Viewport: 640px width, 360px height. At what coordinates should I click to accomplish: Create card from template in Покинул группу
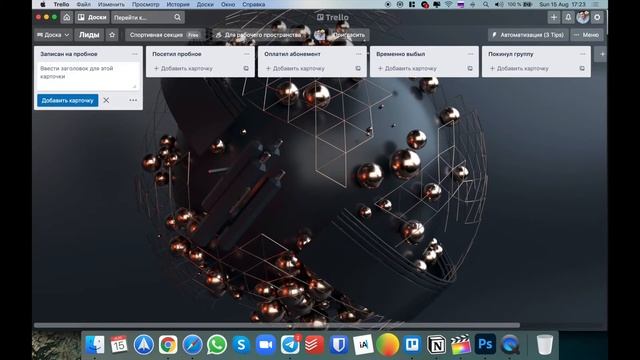click(582, 69)
